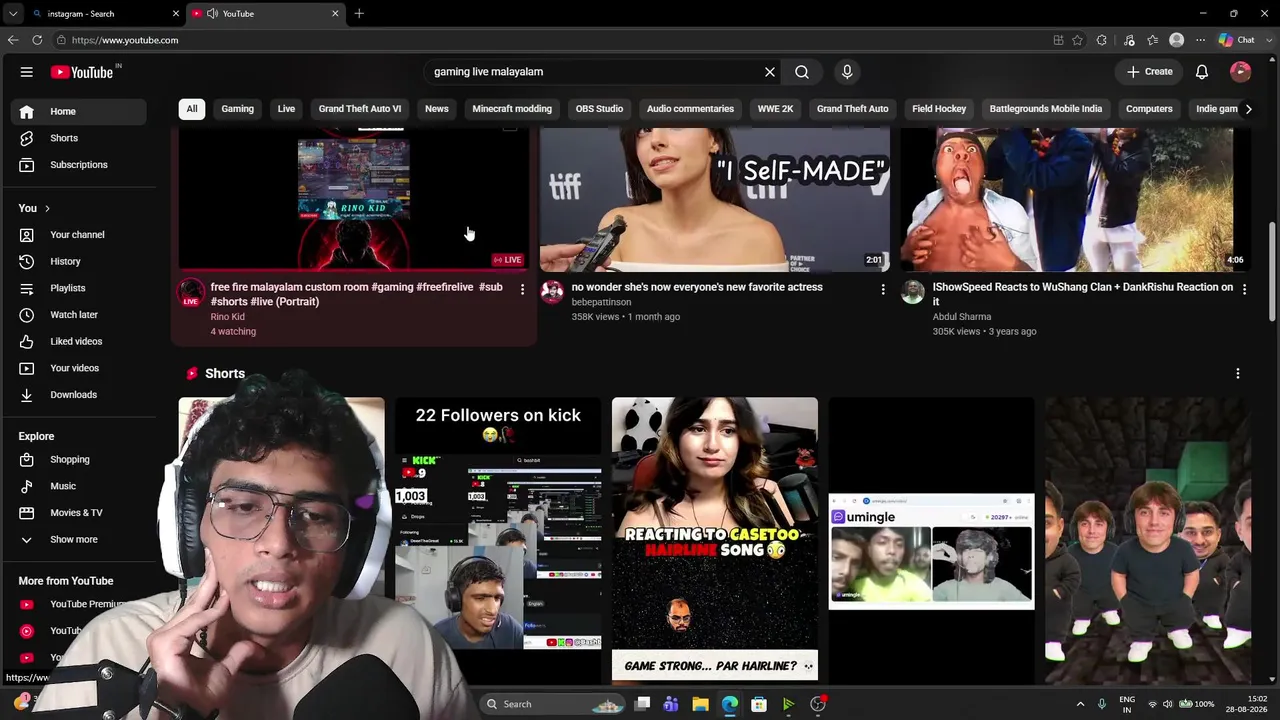
Task: Expand Show more under Explore
Action: coord(73,540)
